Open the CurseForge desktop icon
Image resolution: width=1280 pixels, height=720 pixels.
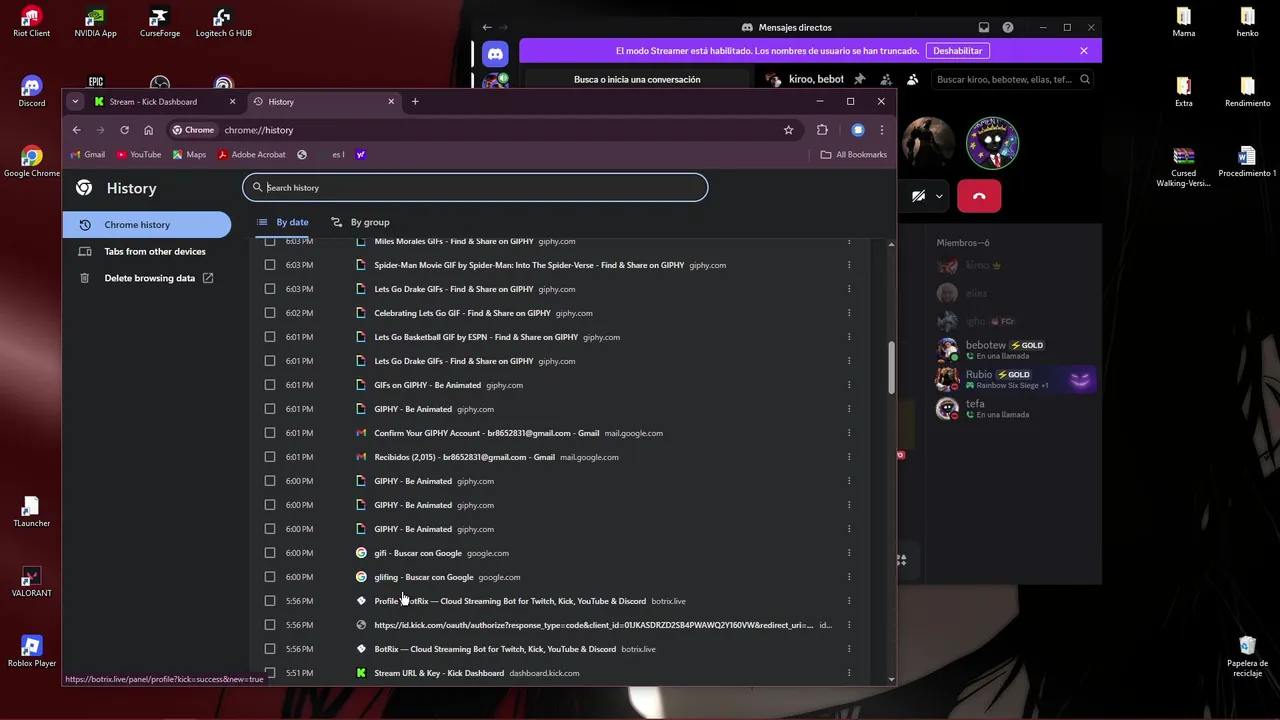coord(160,21)
